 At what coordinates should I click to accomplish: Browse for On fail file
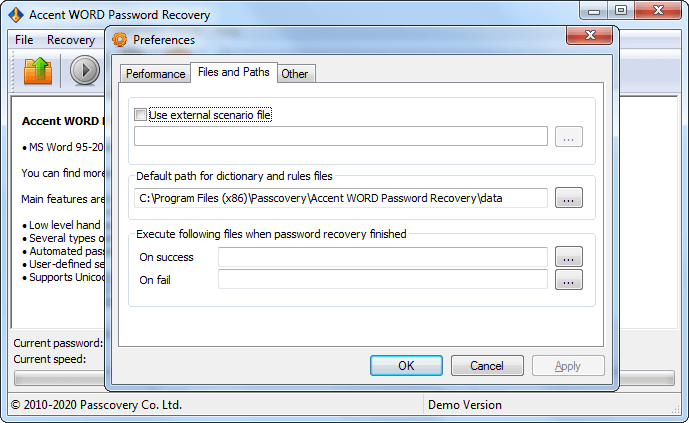[x=569, y=280]
